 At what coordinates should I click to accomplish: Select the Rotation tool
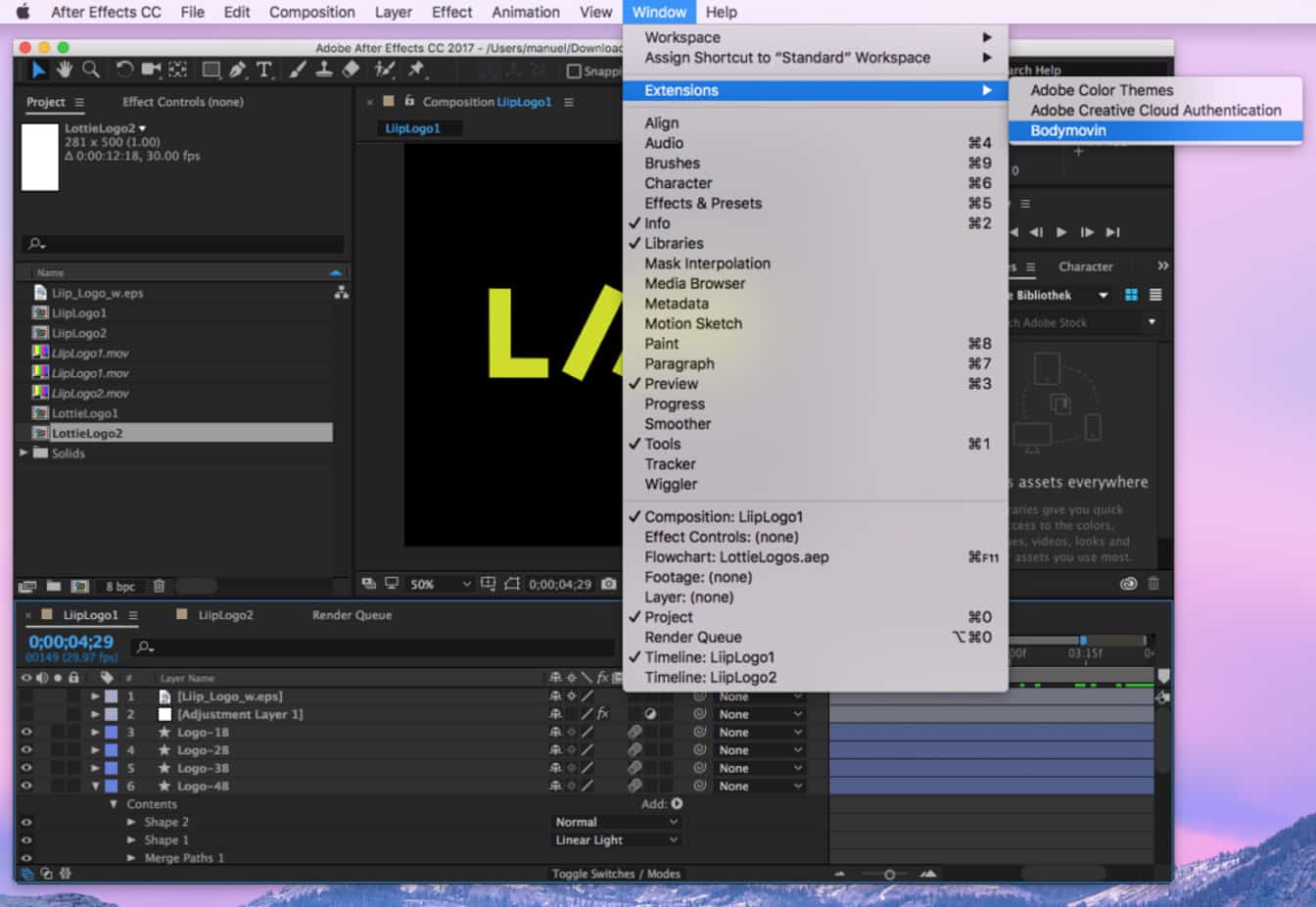tap(123, 70)
